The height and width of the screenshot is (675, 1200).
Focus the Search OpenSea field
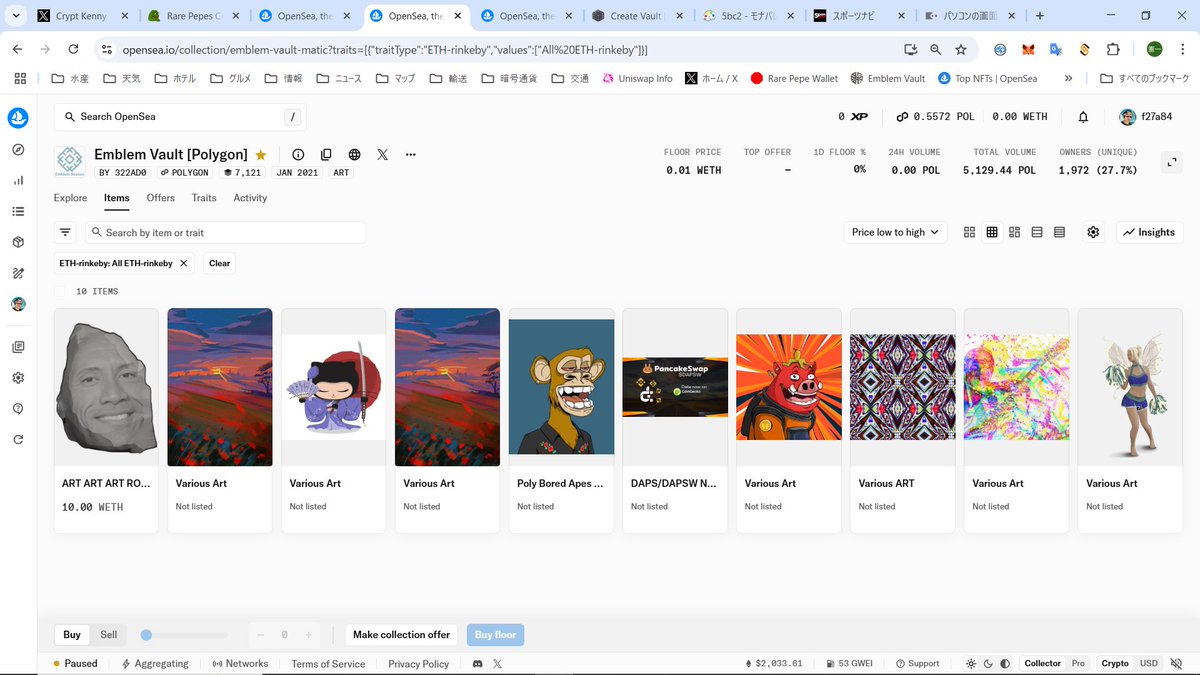180,117
